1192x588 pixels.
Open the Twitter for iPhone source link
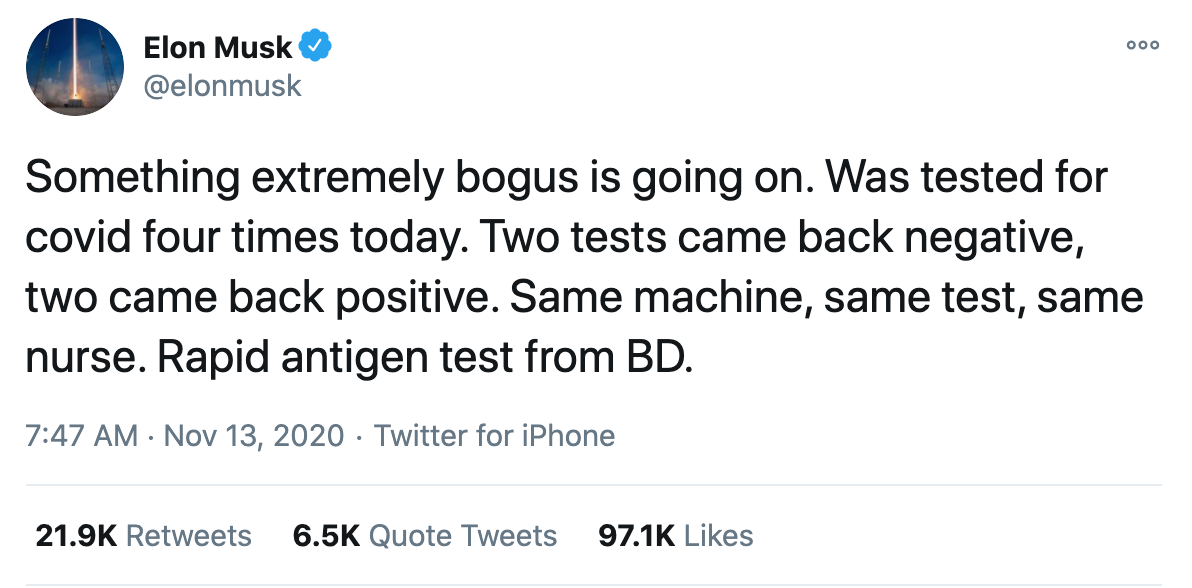pyautogui.click(x=494, y=436)
